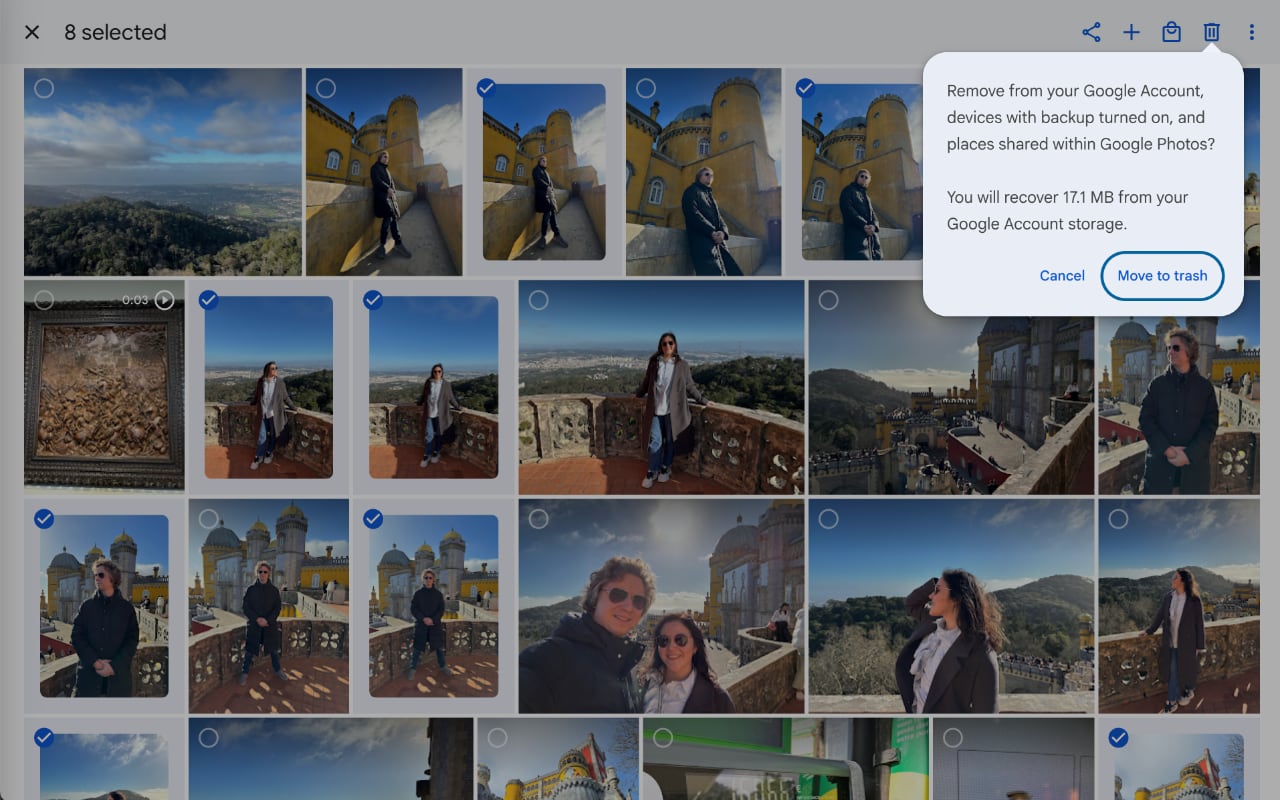The image size is (1280, 800).
Task: Cancel the delete confirmation dialog
Action: 1062,276
